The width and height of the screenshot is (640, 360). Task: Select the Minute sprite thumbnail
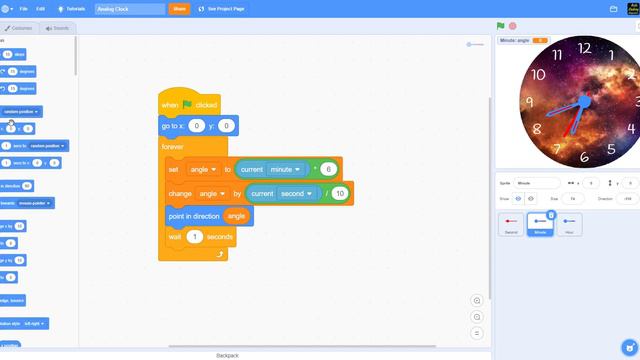540,224
